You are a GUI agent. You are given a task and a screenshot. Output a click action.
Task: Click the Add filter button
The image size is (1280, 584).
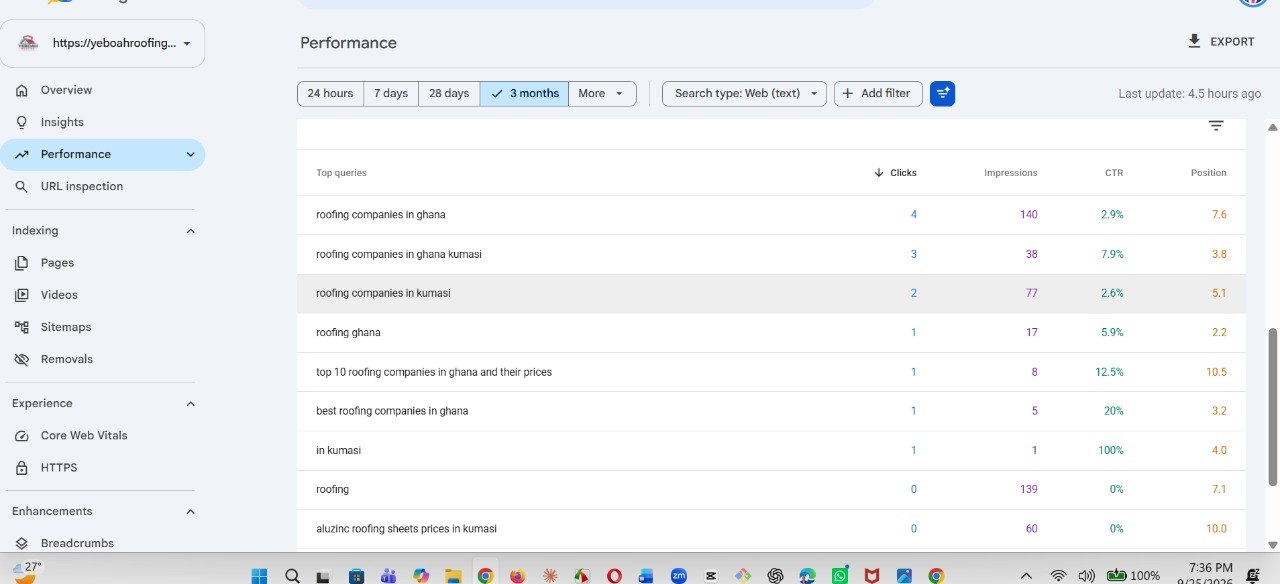(x=878, y=94)
